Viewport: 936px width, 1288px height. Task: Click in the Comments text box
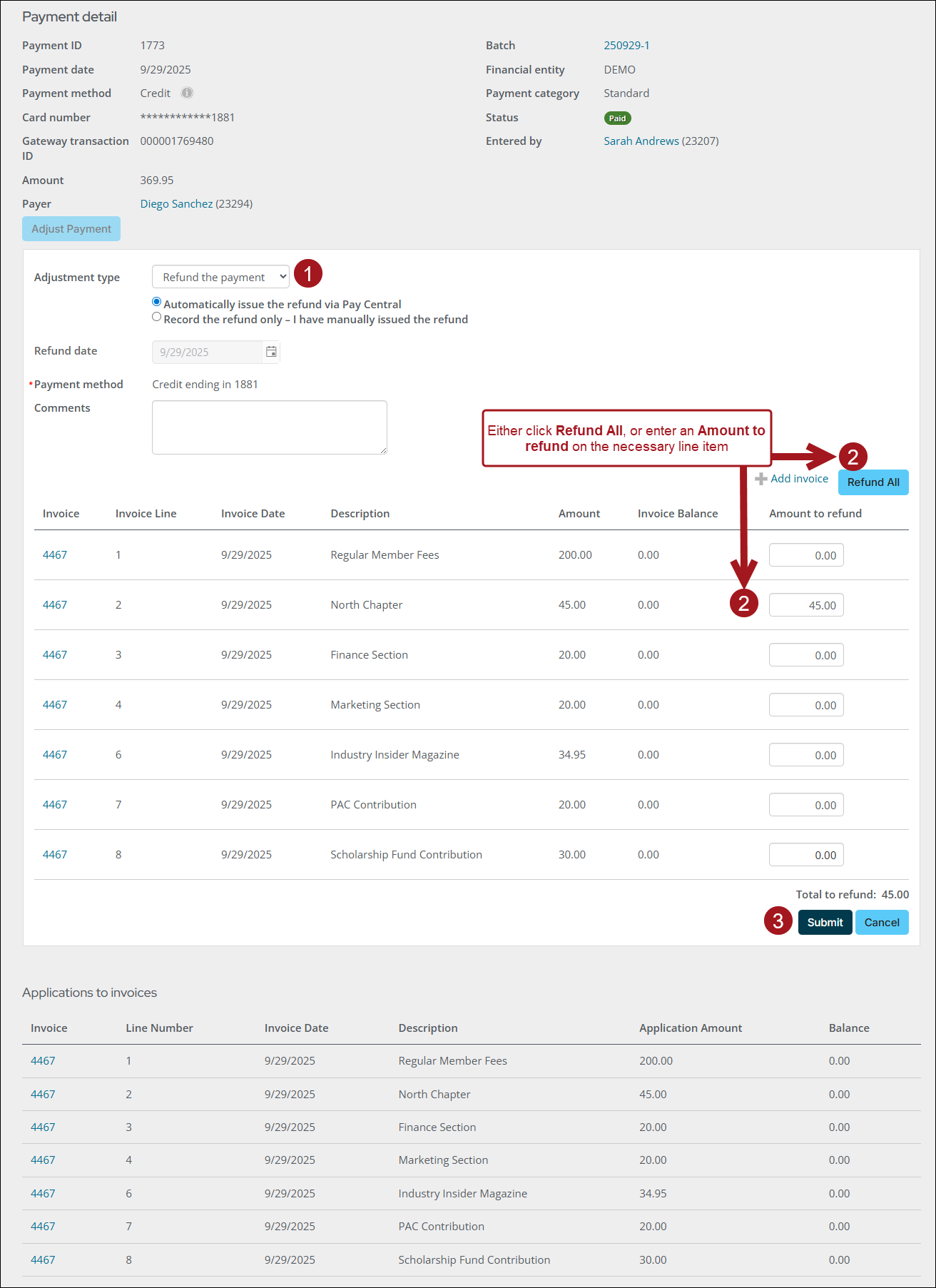[x=269, y=427]
